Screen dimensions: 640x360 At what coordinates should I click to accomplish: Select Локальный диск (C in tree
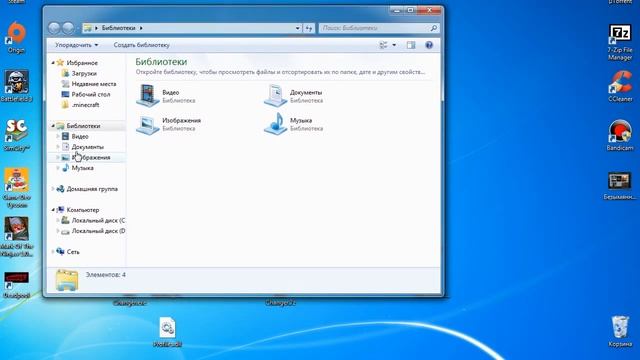[98, 220]
